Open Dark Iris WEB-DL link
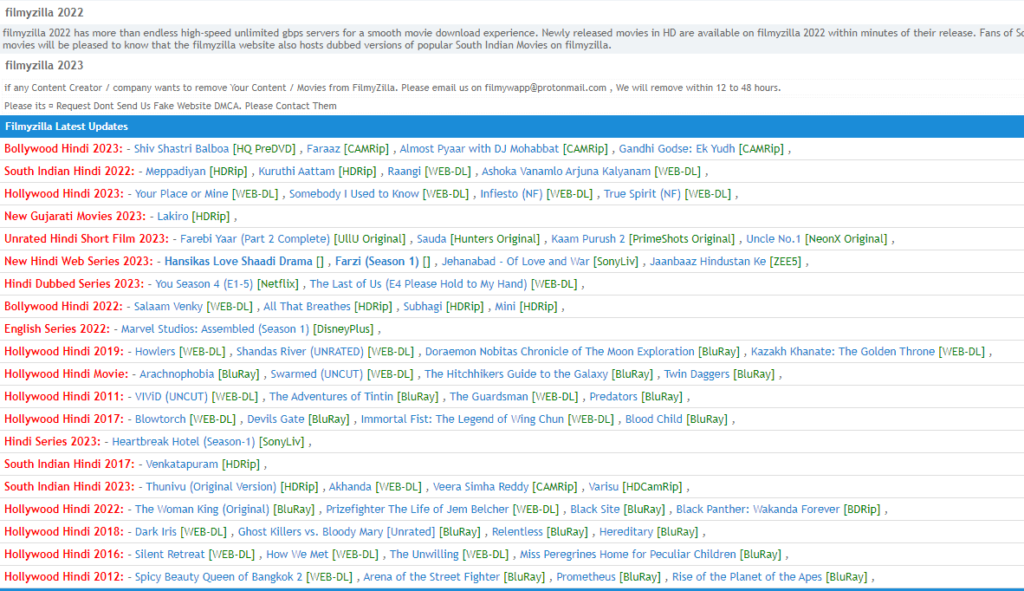The height and width of the screenshot is (591, 1024). click(x=155, y=532)
